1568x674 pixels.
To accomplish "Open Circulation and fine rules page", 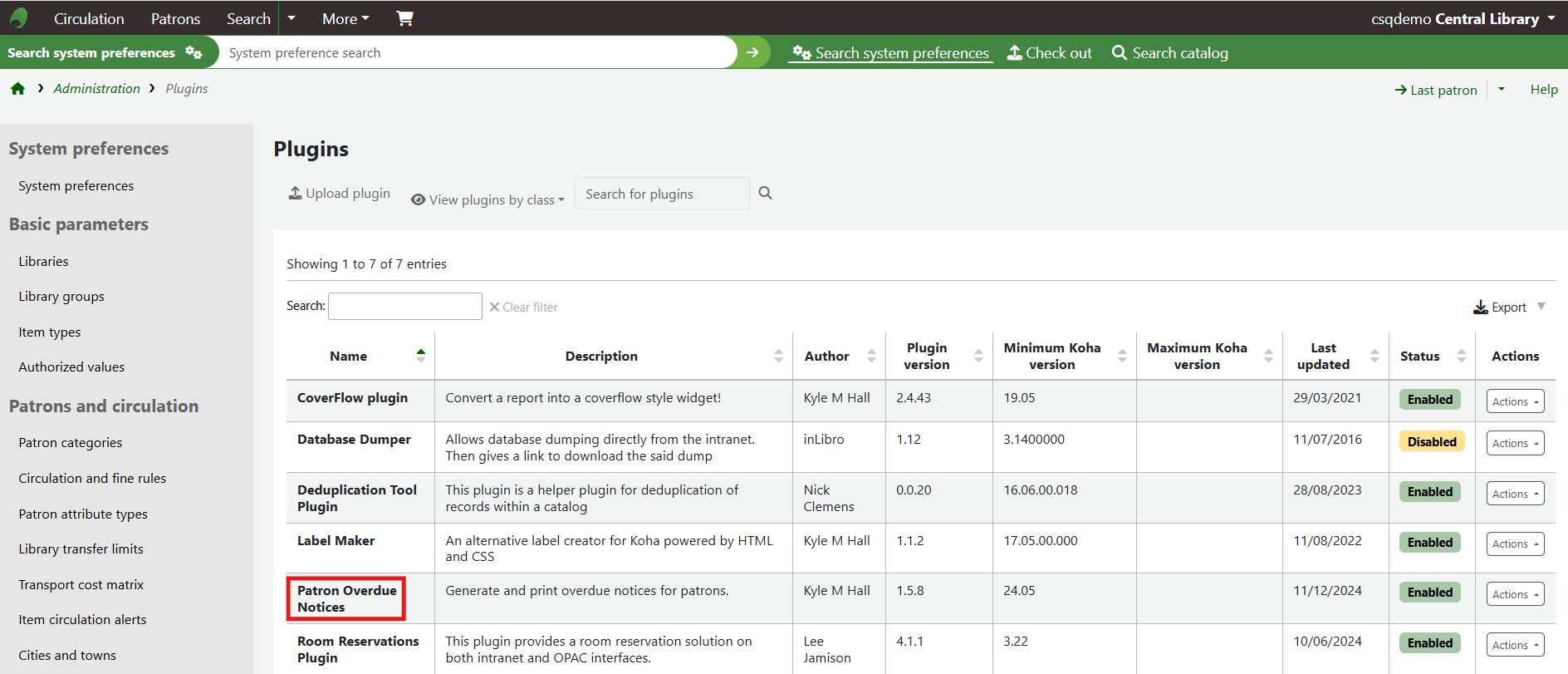I will click(x=92, y=479).
